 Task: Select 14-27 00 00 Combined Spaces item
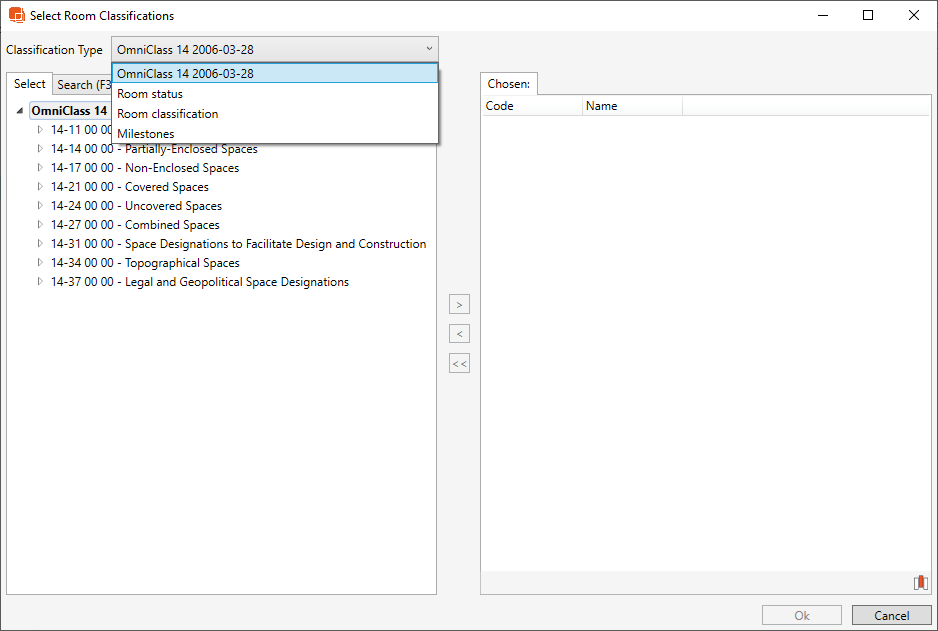[135, 225]
